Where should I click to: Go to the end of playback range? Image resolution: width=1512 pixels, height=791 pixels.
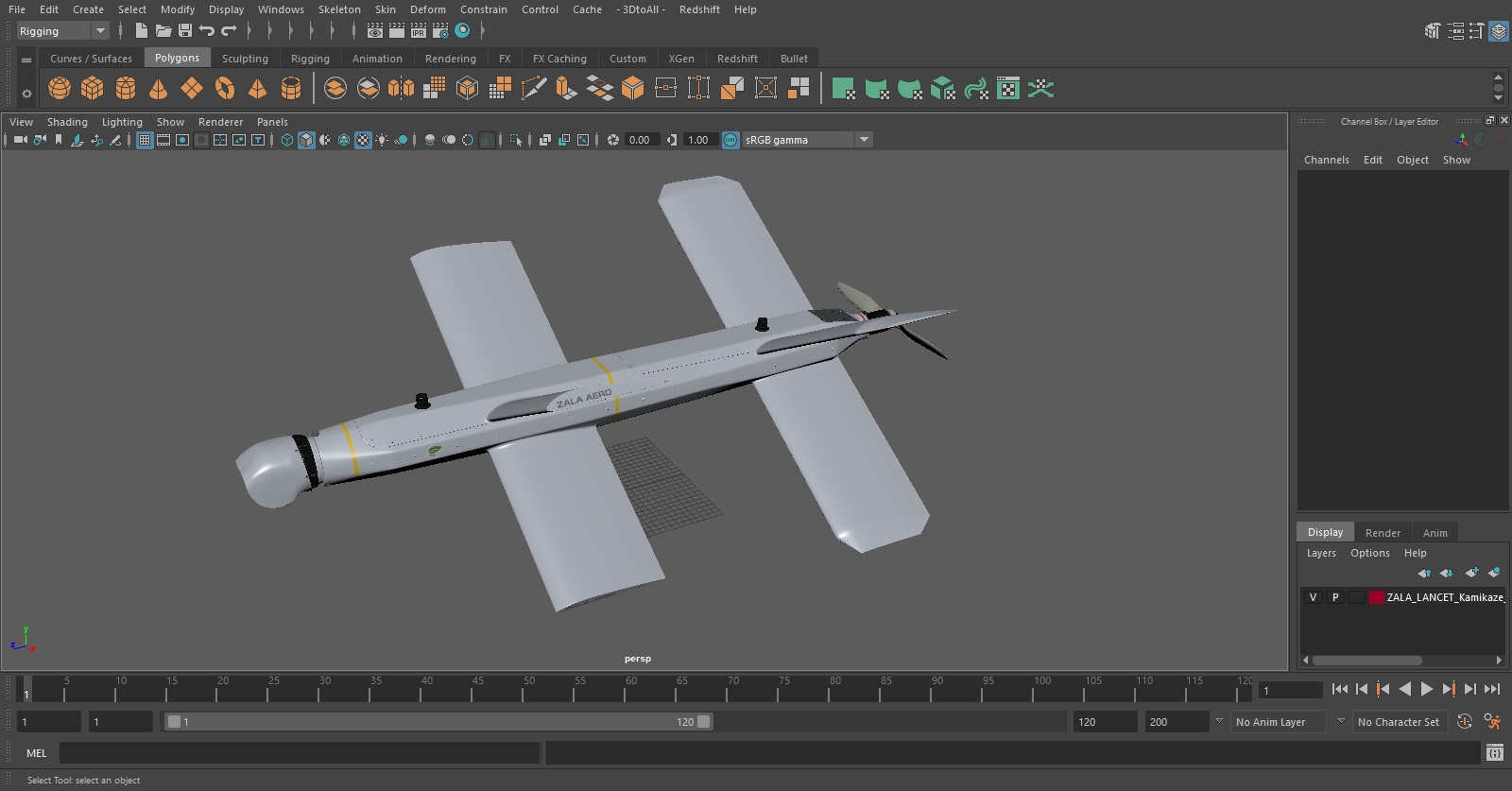point(1492,690)
